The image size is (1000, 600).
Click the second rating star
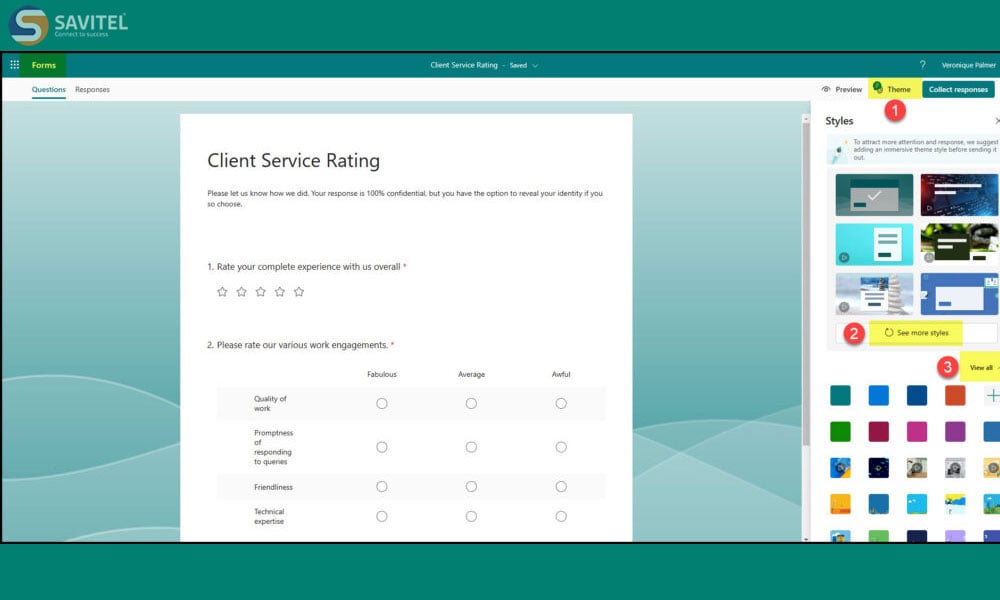tap(241, 291)
